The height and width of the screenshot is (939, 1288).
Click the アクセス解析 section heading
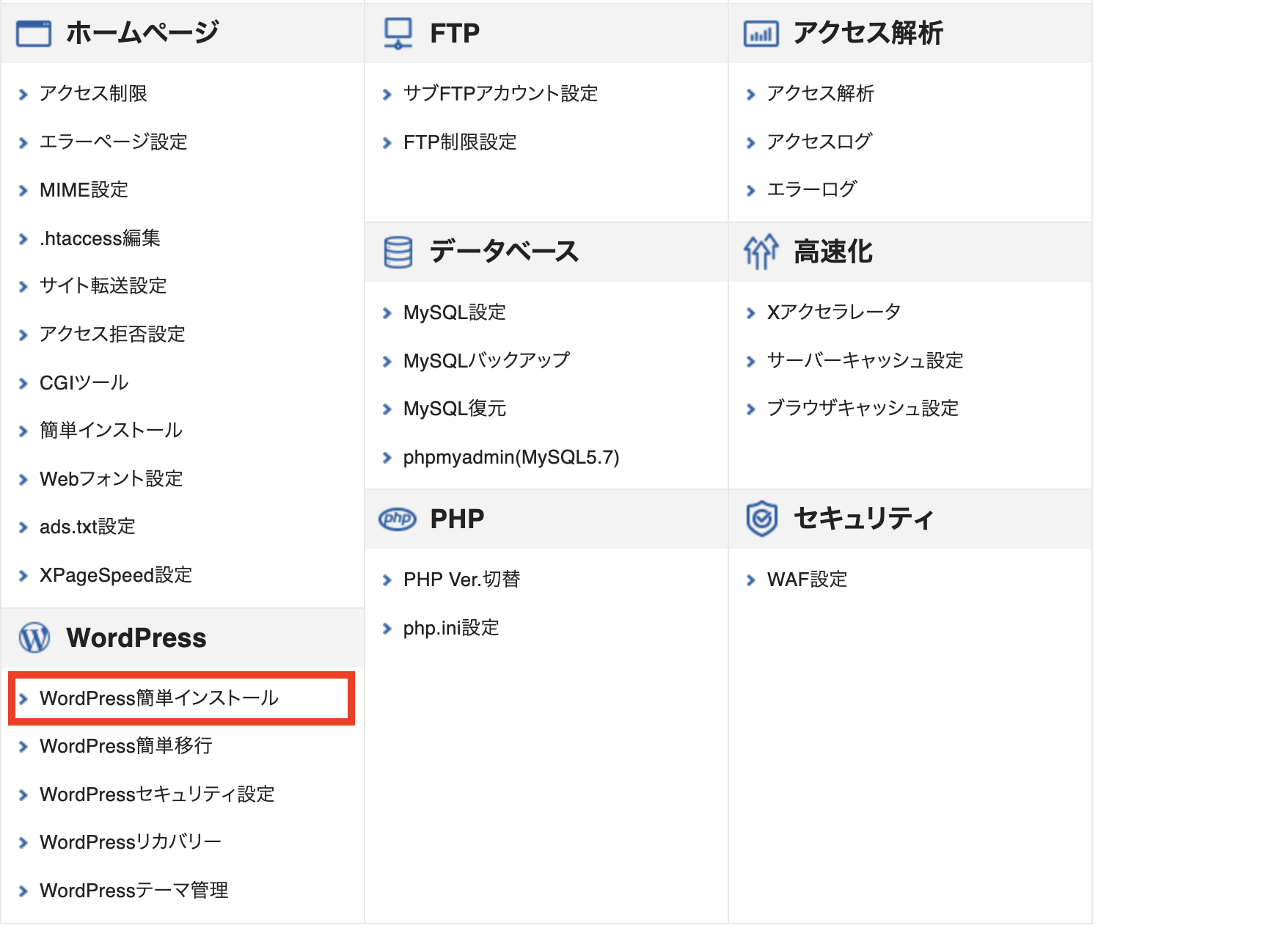(868, 33)
